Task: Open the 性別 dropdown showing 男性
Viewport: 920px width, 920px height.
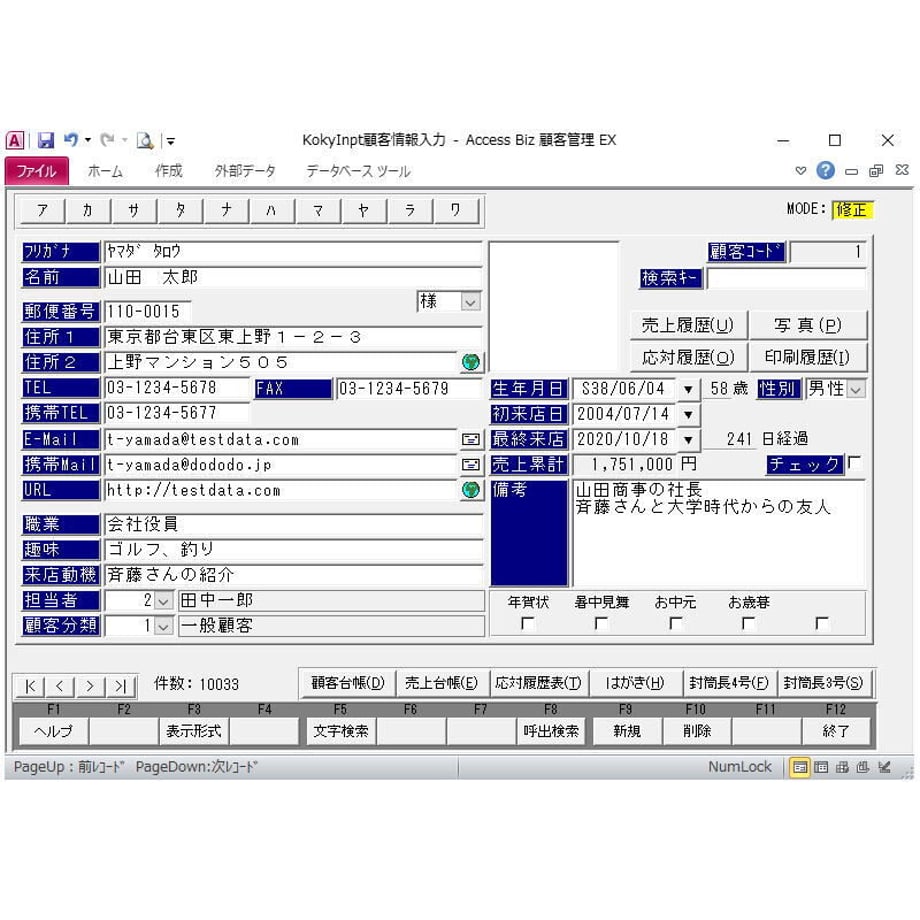Action: tap(857, 389)
